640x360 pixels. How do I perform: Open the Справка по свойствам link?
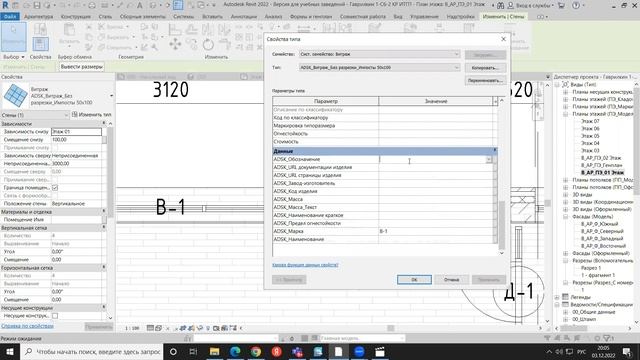tap(27, 326)
